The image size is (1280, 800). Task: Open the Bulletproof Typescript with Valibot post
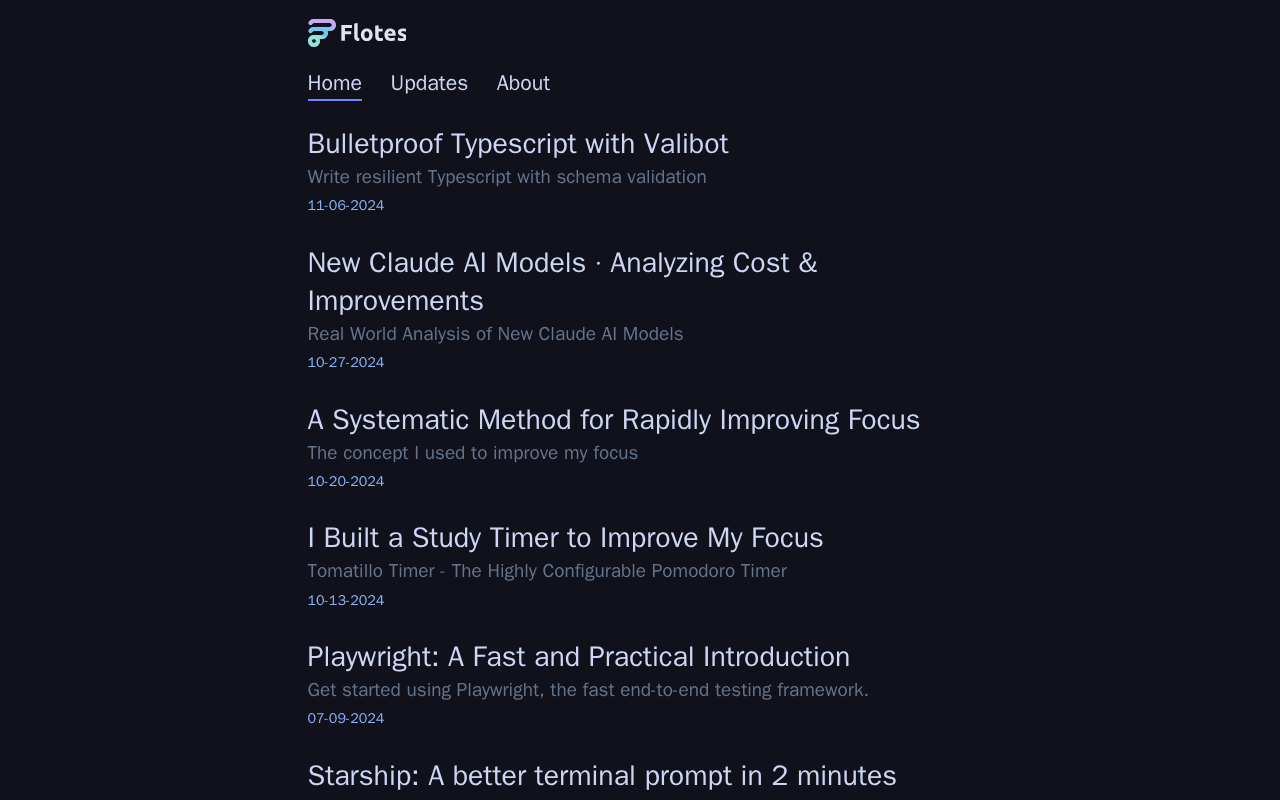pos(517,144)
